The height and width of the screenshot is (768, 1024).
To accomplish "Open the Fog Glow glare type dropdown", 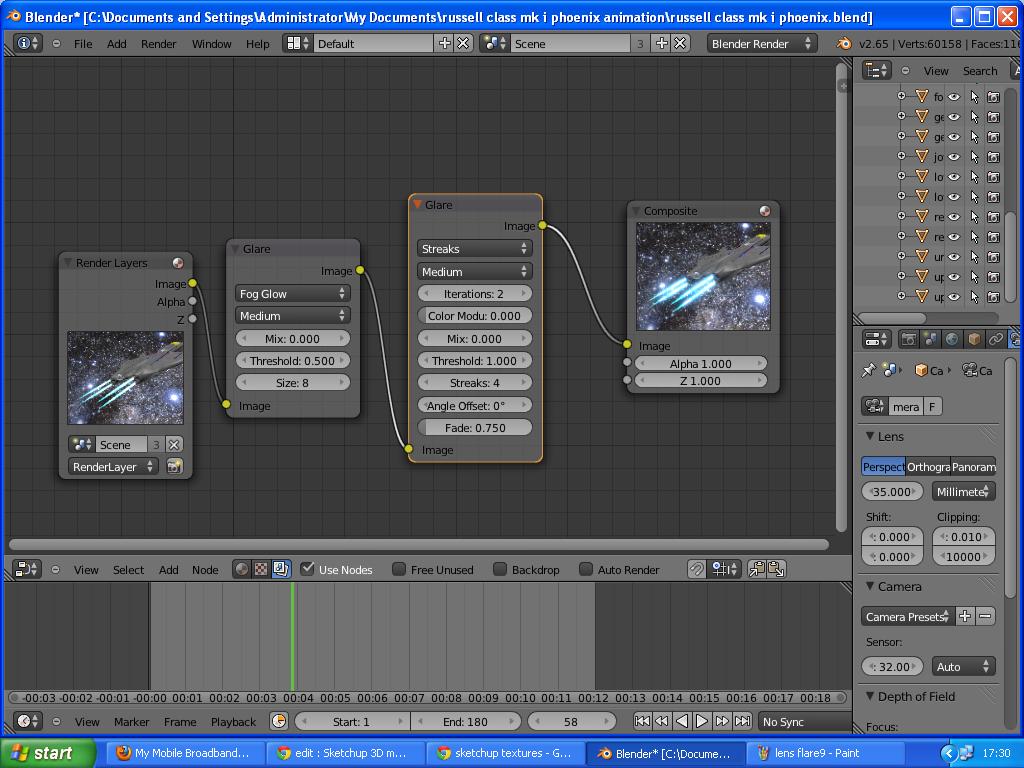I will click(293, 293).
